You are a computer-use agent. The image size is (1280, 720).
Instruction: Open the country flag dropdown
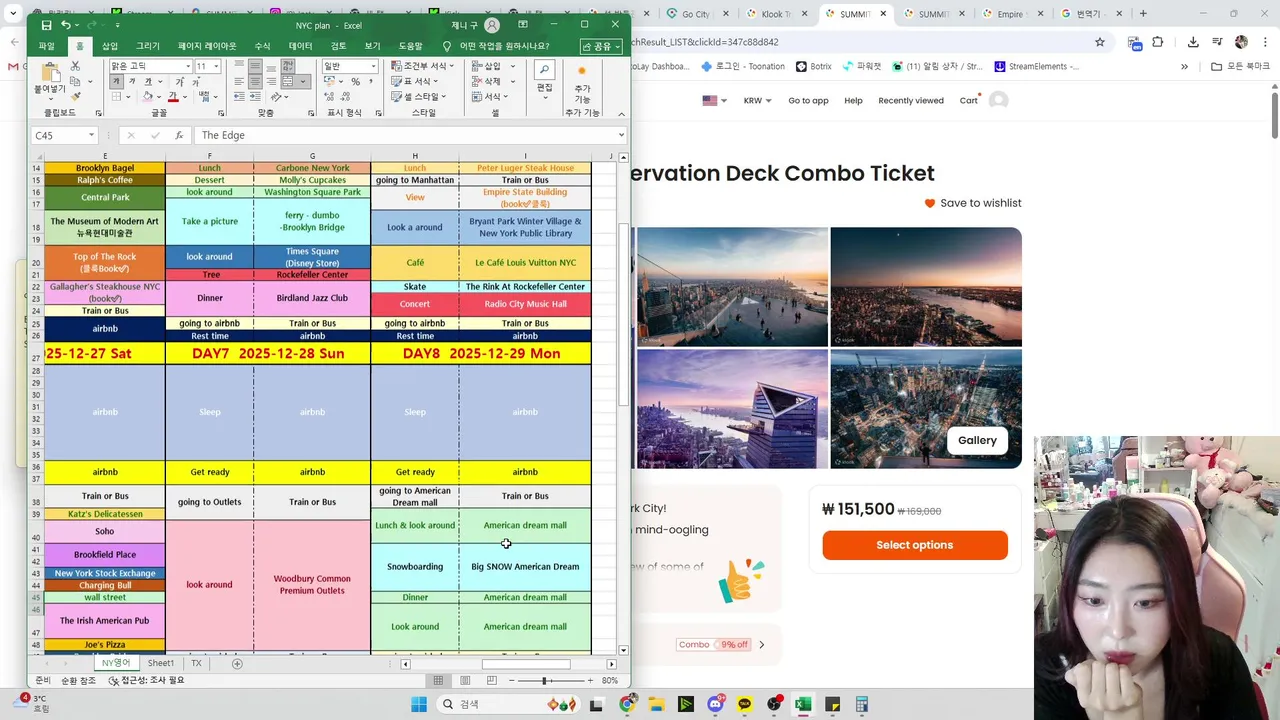pos(714,100)
